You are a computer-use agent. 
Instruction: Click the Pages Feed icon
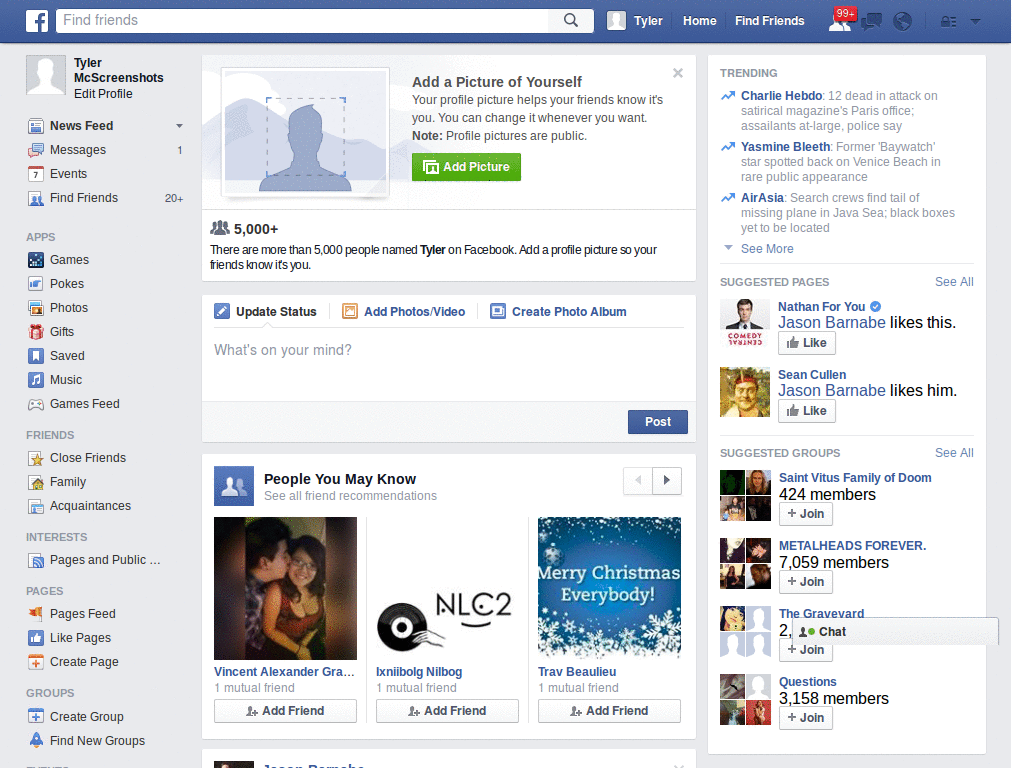36,614
